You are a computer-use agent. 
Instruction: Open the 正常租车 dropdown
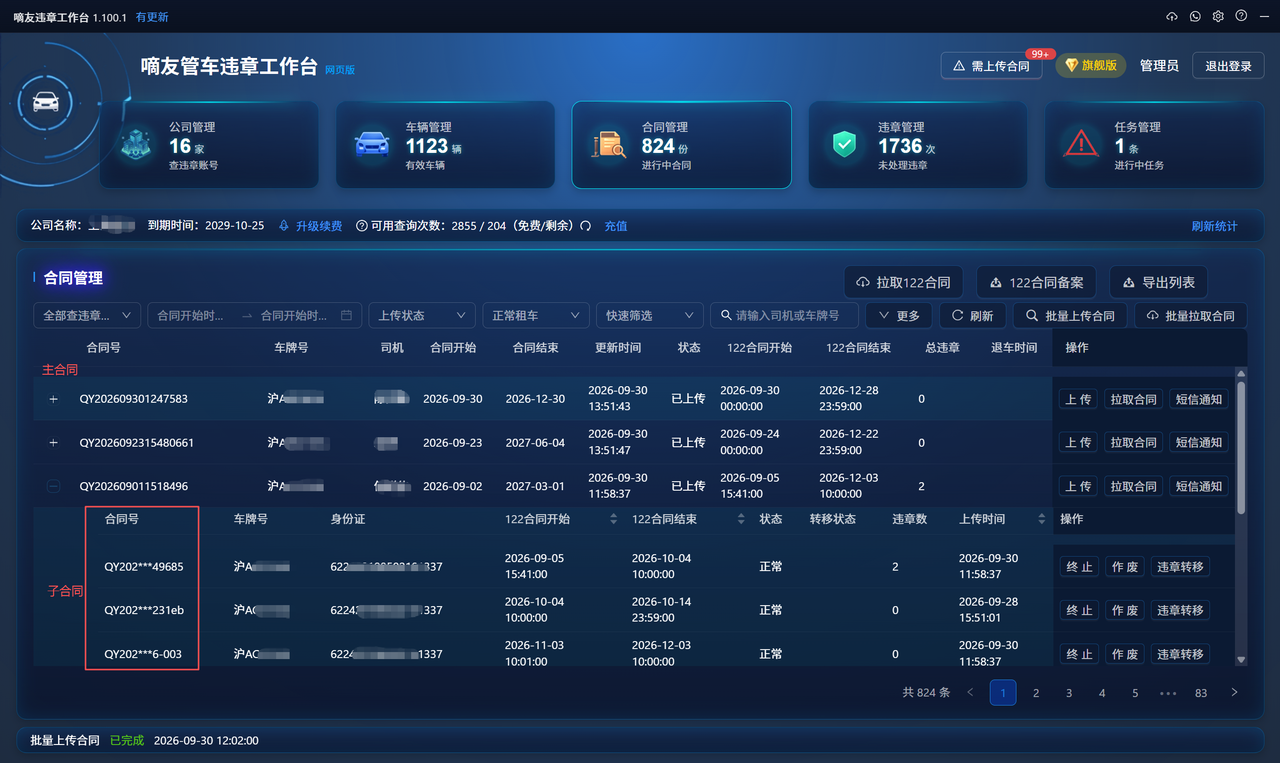535,315
